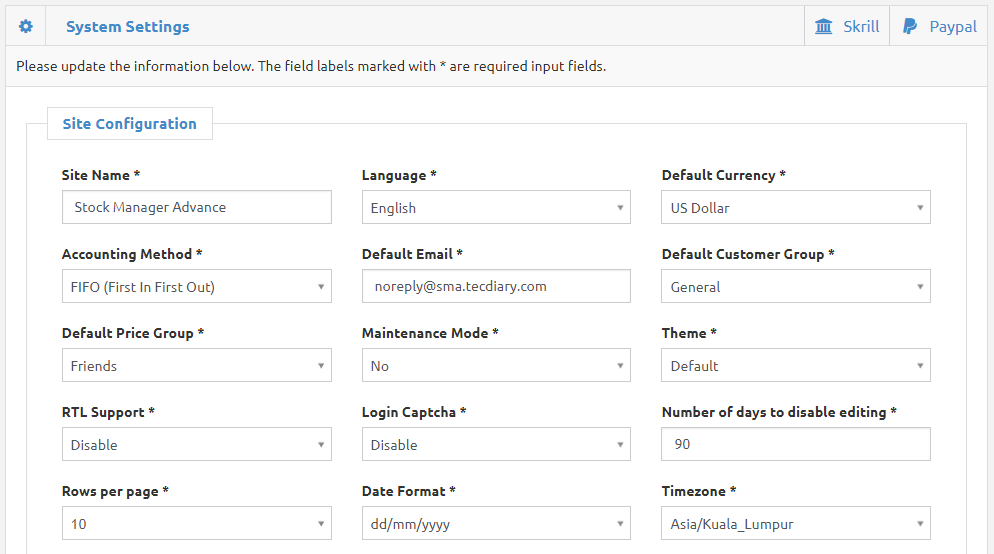Expand the Default Currency dropdown
This screenshot has width=994, height=554.
[x=796, y=207]
